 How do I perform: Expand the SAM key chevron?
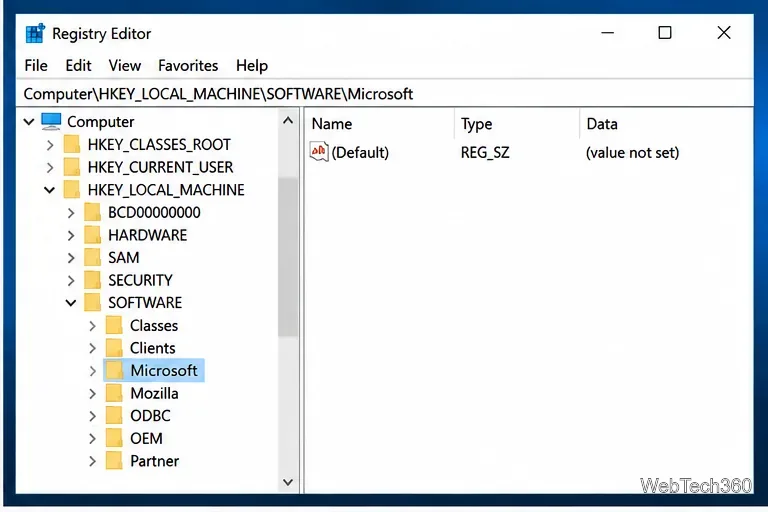click(x=71, y=258)
